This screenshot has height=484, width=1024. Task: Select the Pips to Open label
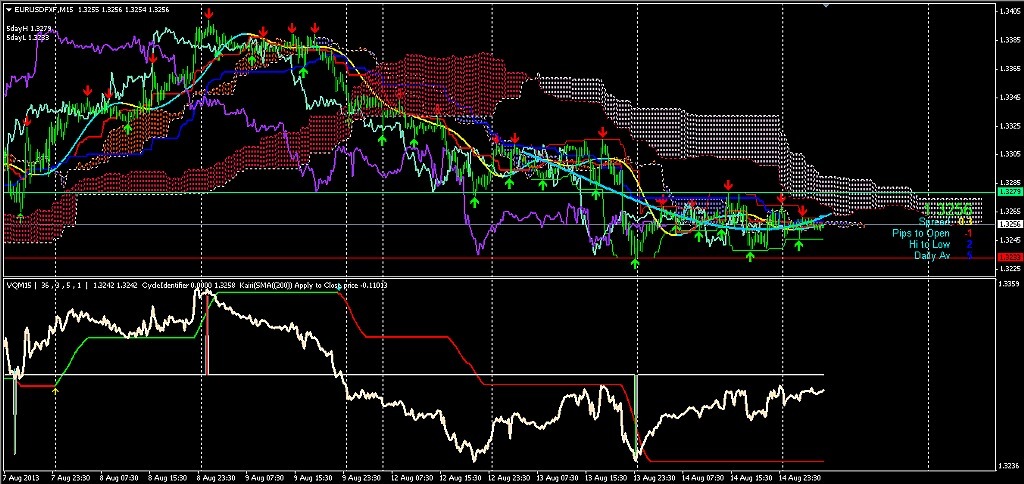(921, 233)
